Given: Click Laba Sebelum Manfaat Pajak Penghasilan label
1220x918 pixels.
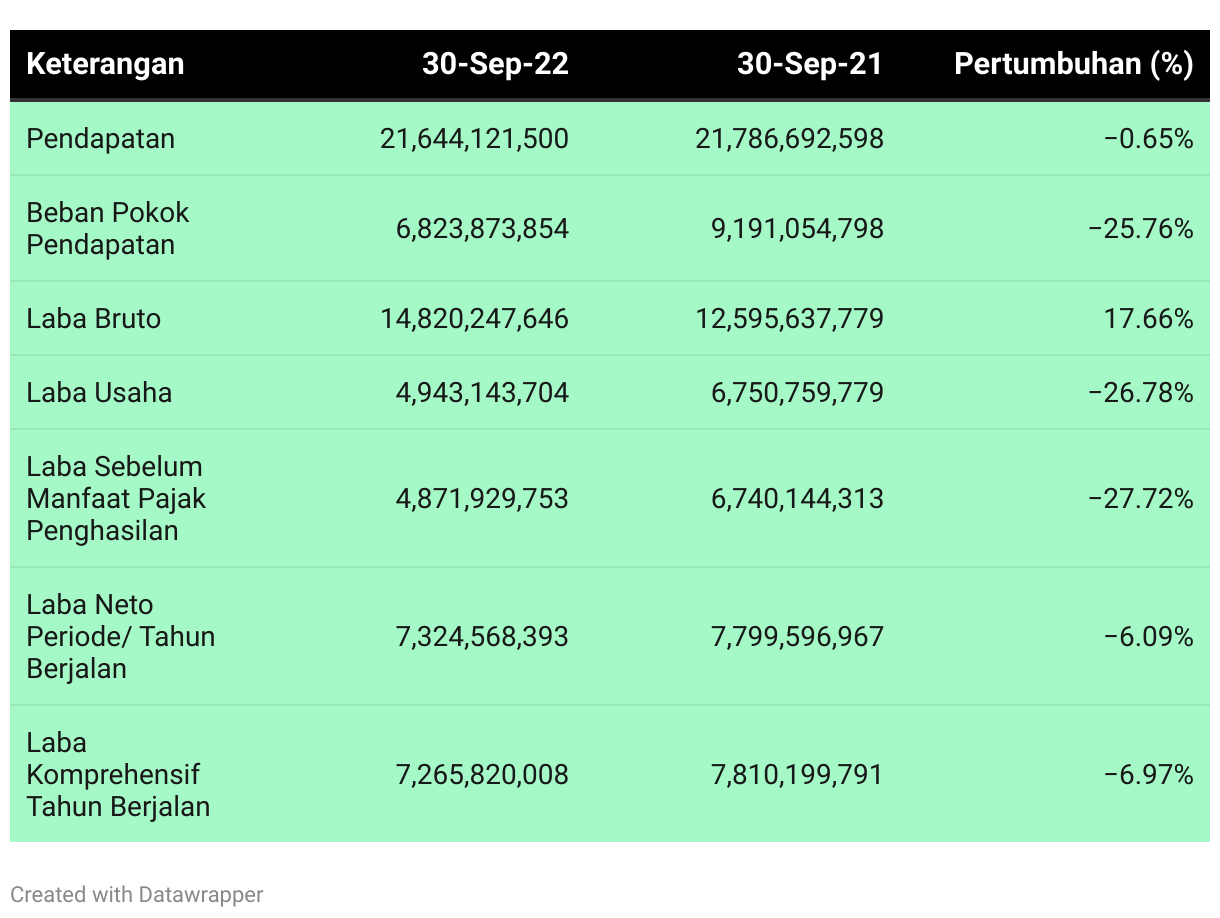Looking at the screenshot, I should pyautogui.click(x=116, y=498).
